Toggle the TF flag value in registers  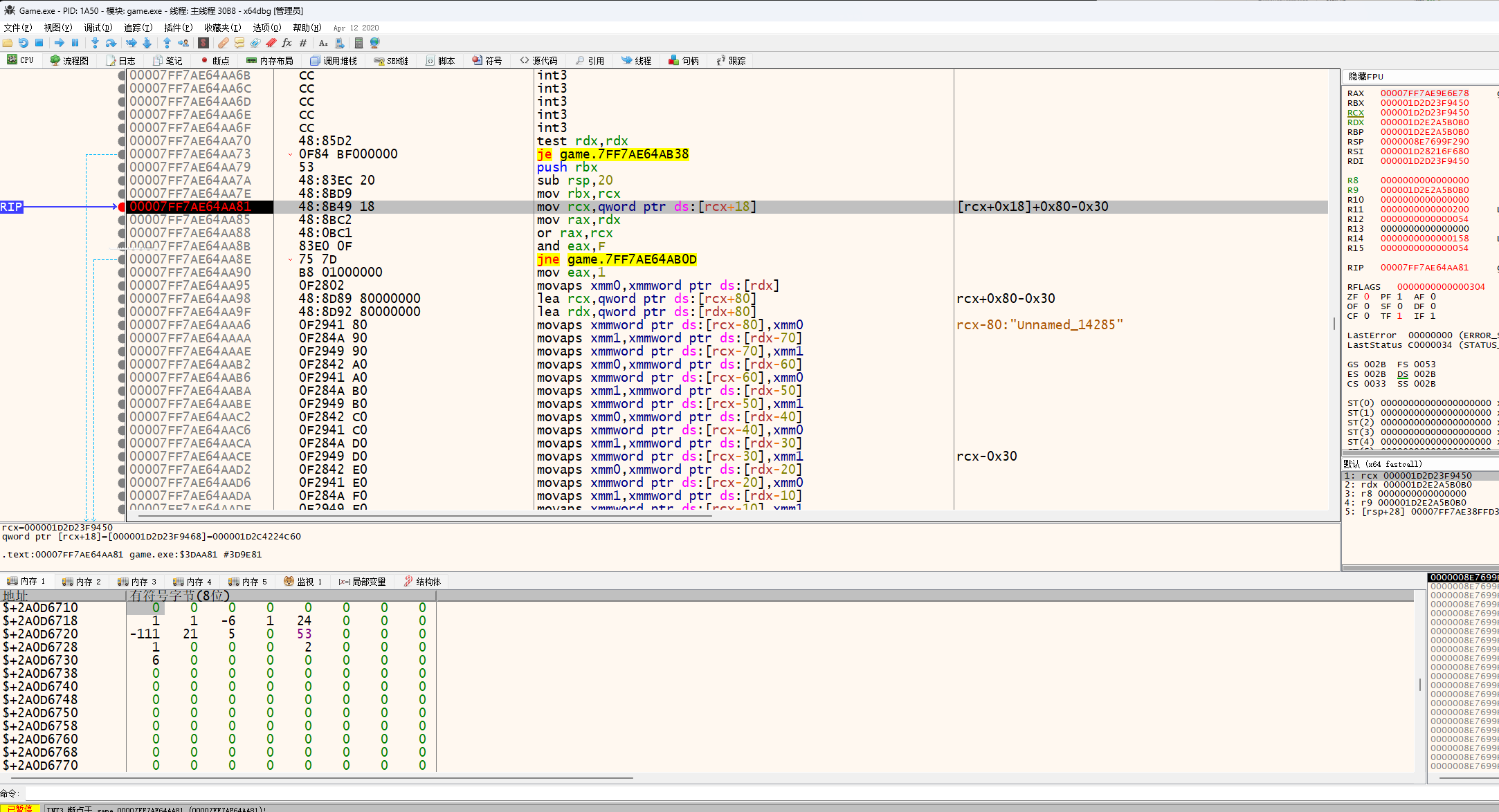1399,316
